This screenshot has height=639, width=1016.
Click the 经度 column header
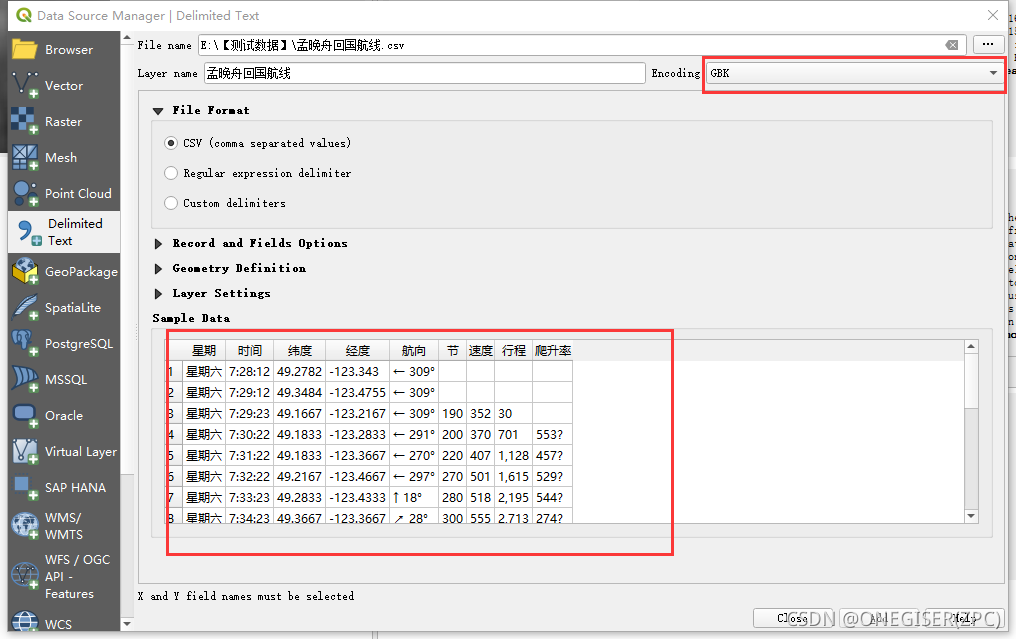tap(358, 351)
